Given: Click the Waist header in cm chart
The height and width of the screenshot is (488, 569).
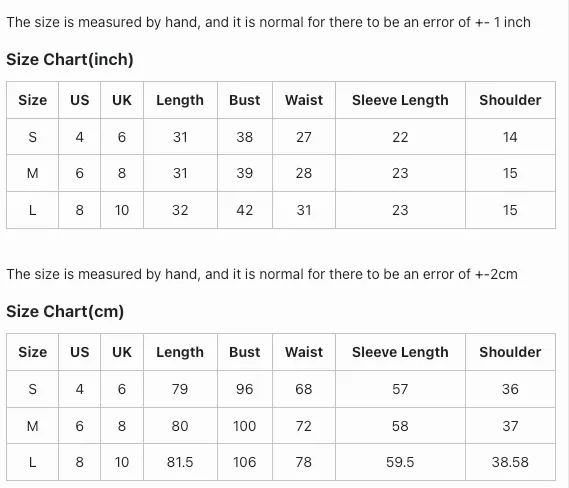Looking at the screenshot, I should [304, 352].
